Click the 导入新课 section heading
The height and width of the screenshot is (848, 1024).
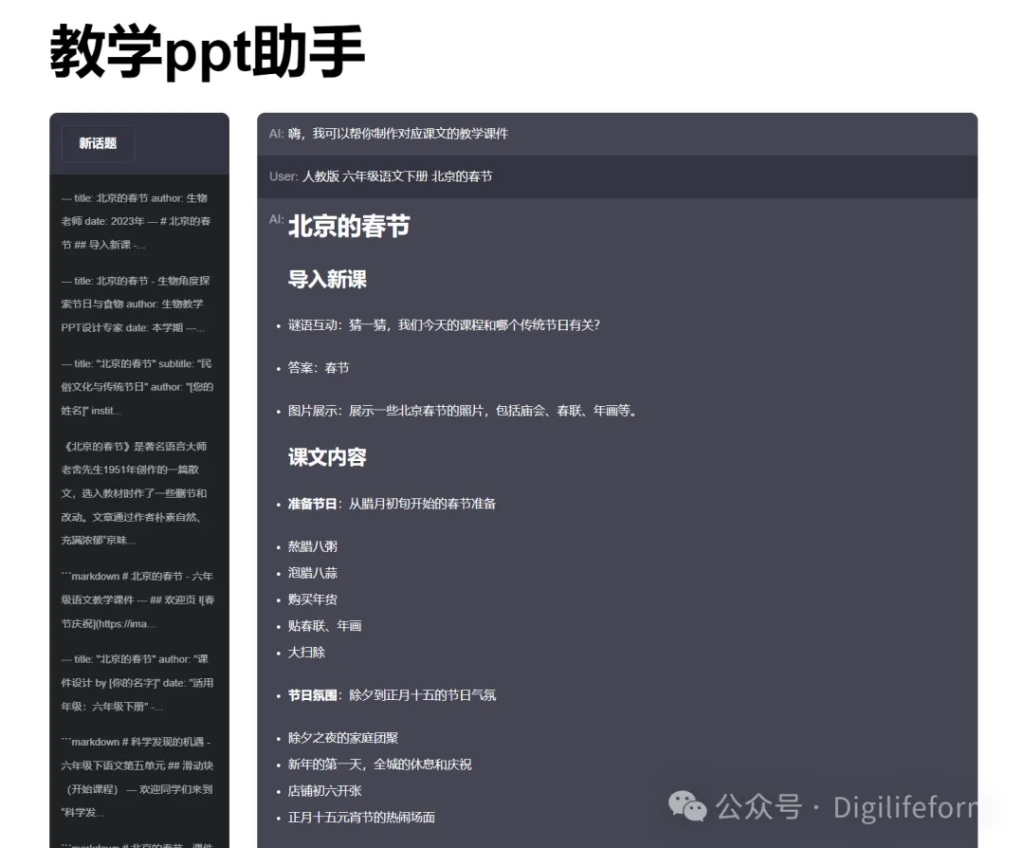[327, 280]
